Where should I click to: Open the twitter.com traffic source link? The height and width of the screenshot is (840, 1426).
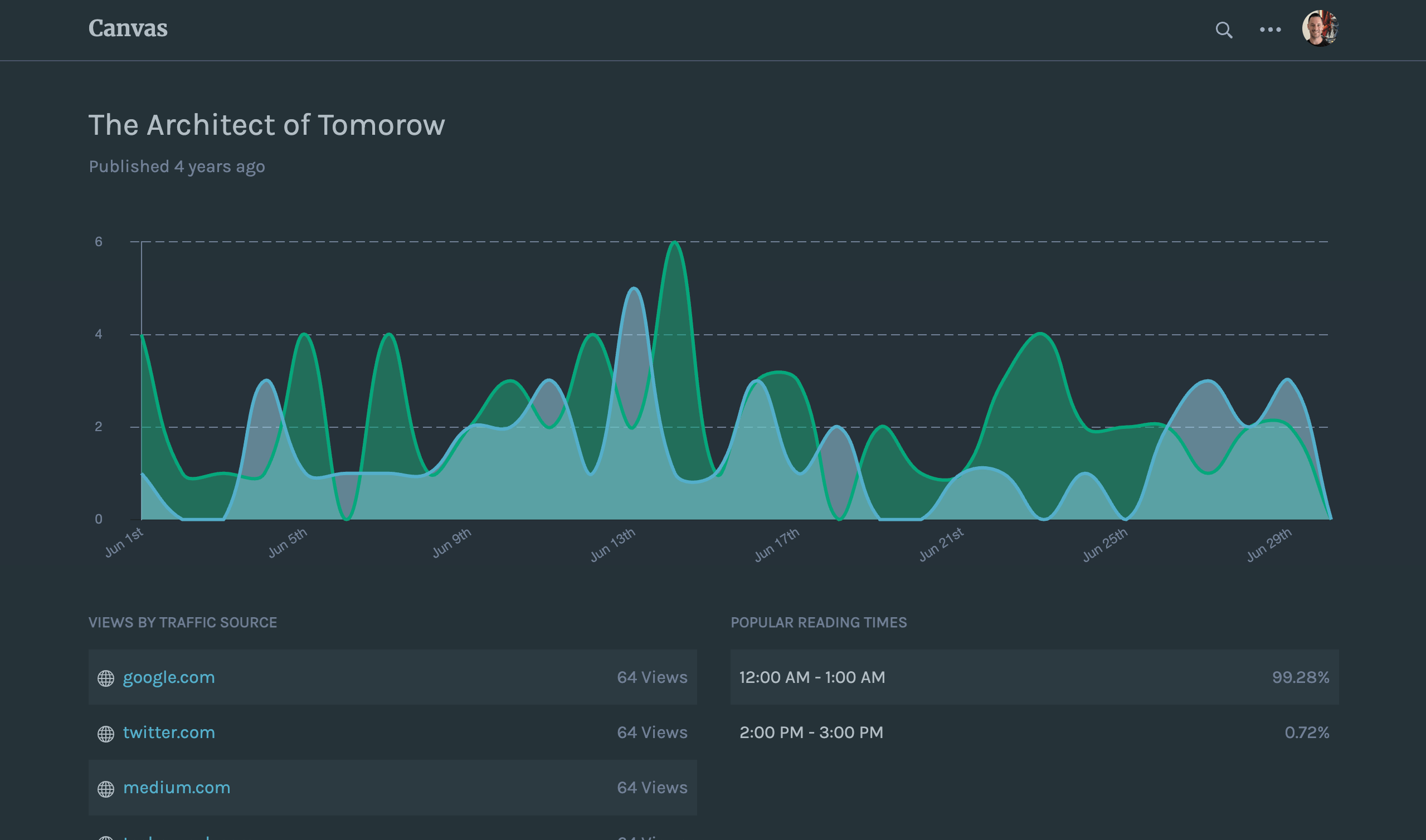click(169, 732)
